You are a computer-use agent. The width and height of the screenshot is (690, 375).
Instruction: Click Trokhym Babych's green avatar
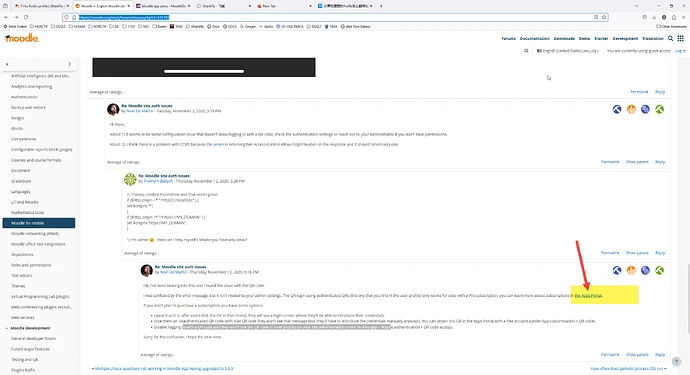point(130,179)
